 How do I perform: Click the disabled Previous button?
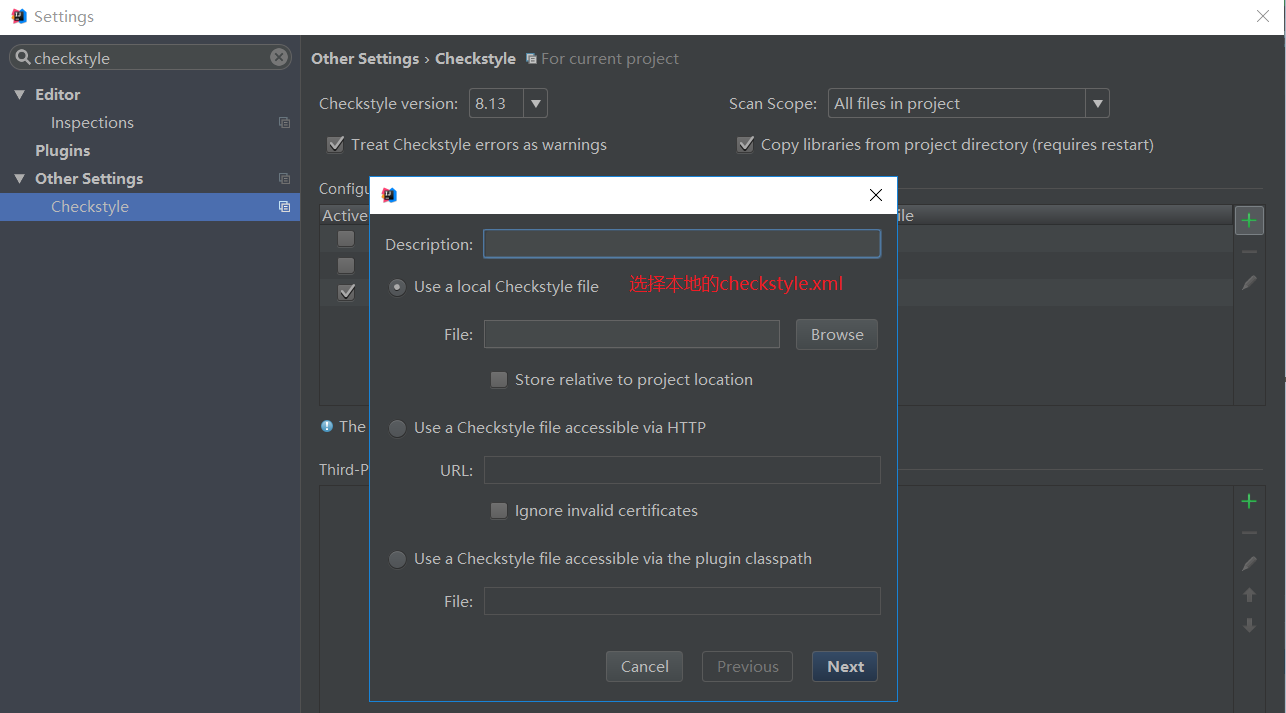[748, 667]
